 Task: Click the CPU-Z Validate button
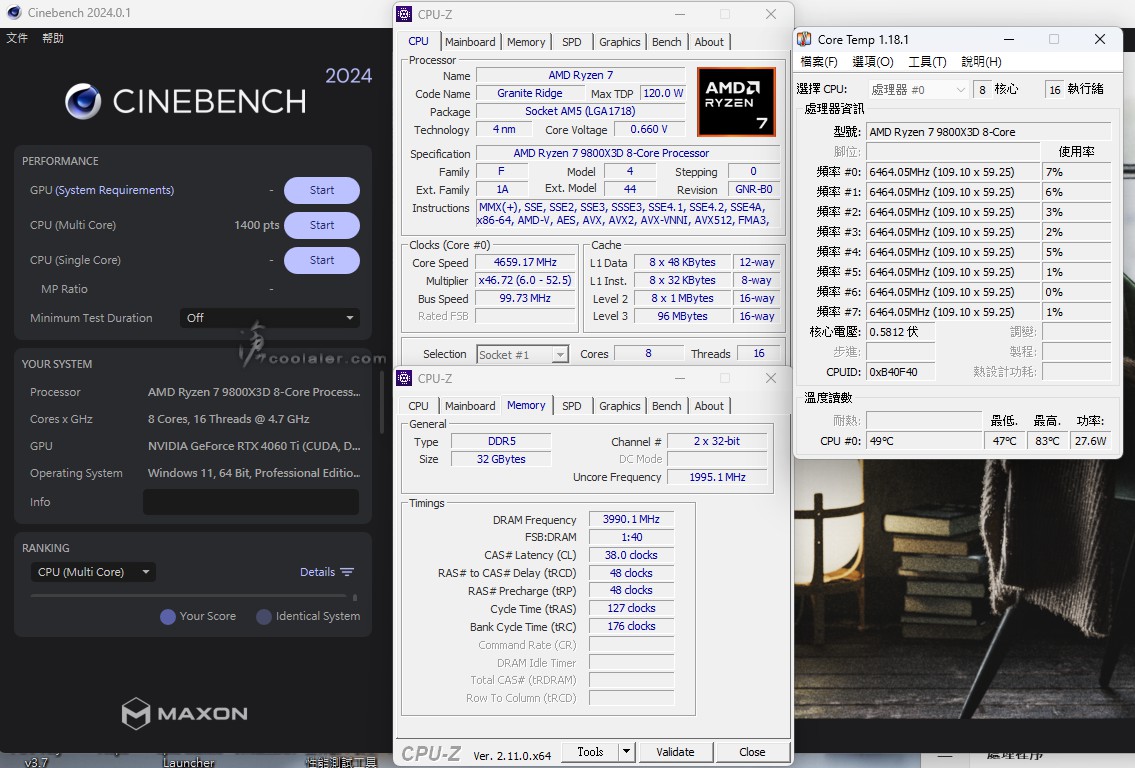[x=675, y=752]
